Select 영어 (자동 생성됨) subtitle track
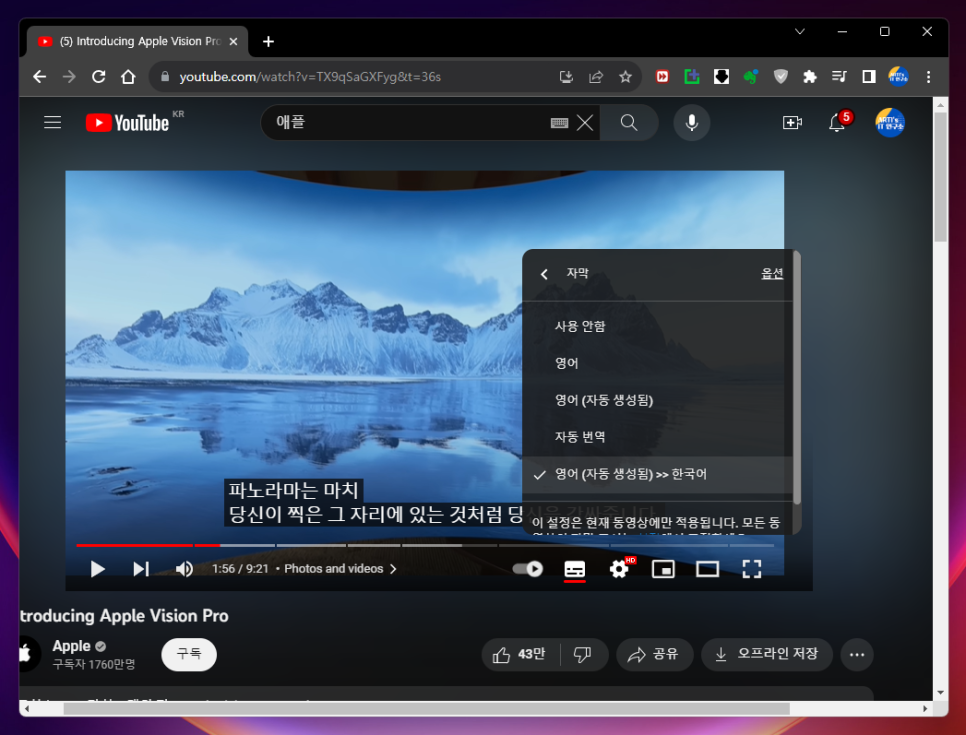 (657, 400)
